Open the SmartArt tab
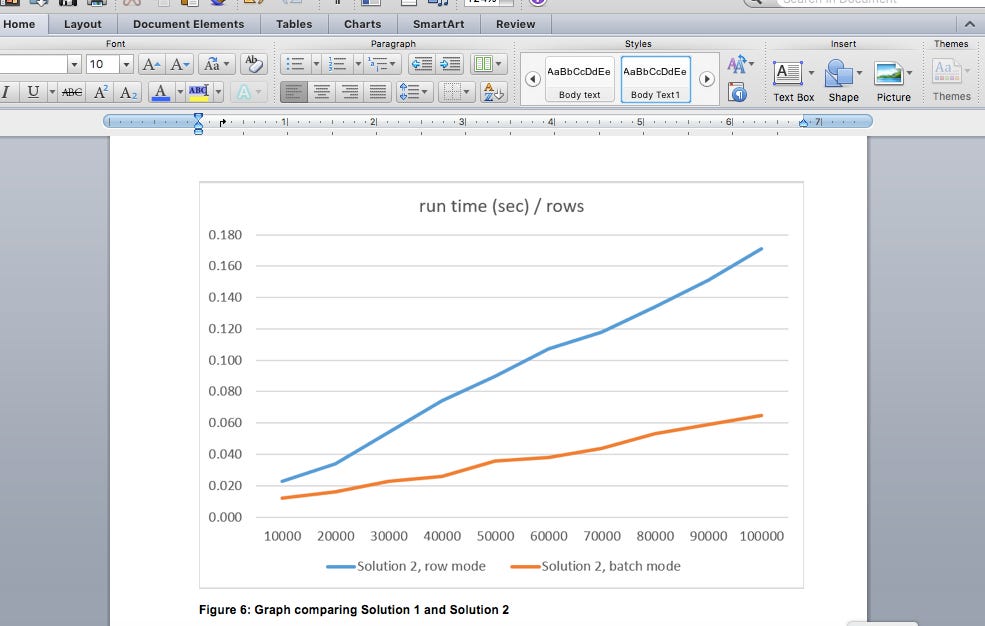Viewport: 985px width, 626px height. [x=438, y=24]
